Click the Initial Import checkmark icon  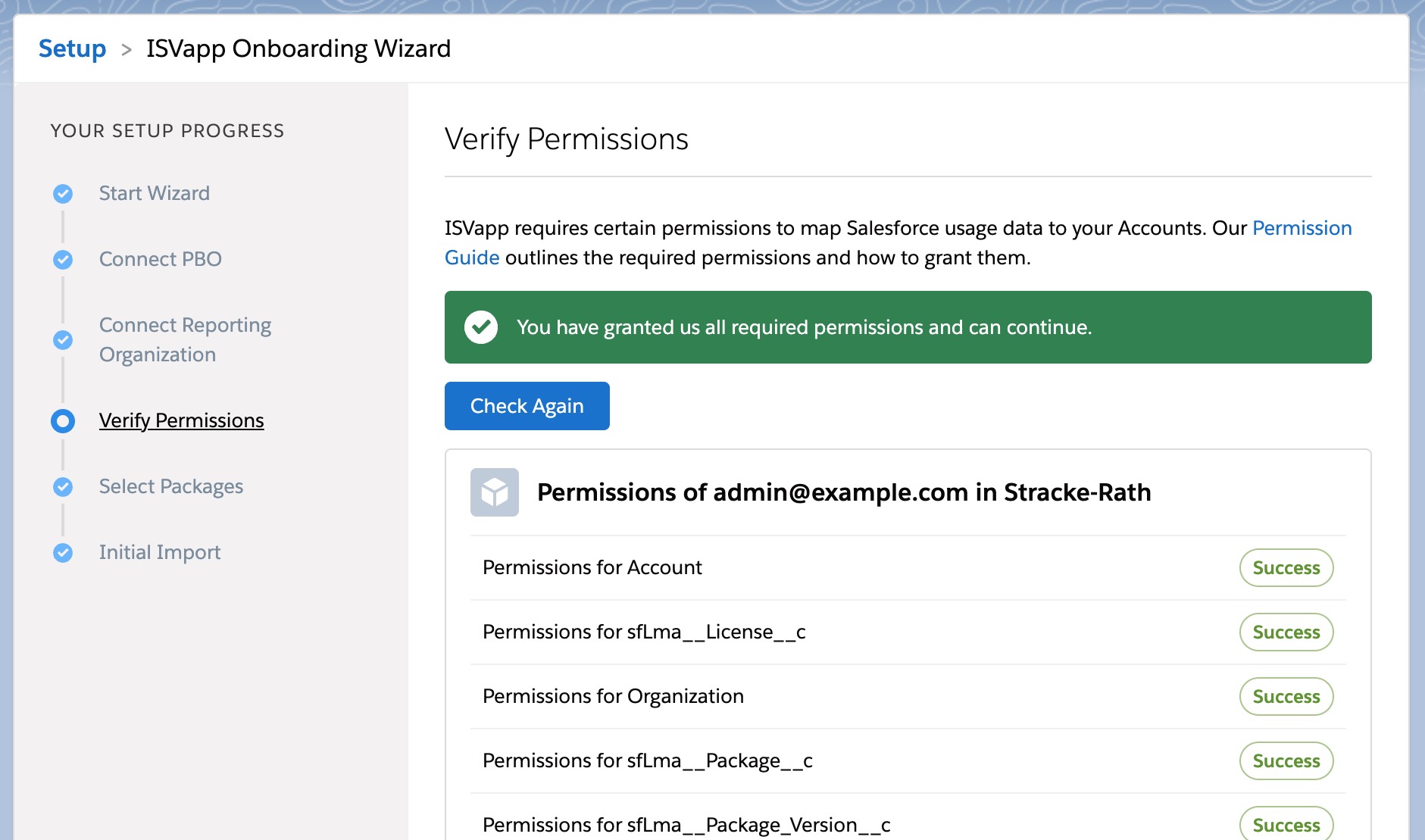[x=63, y=553]
